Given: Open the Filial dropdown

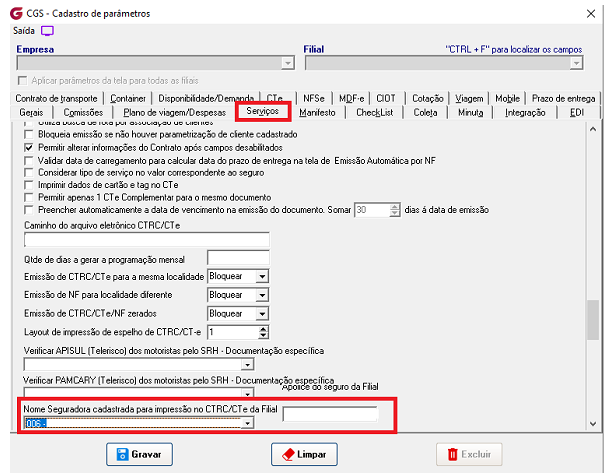Looking at the screenshot, I should point(576,63).
